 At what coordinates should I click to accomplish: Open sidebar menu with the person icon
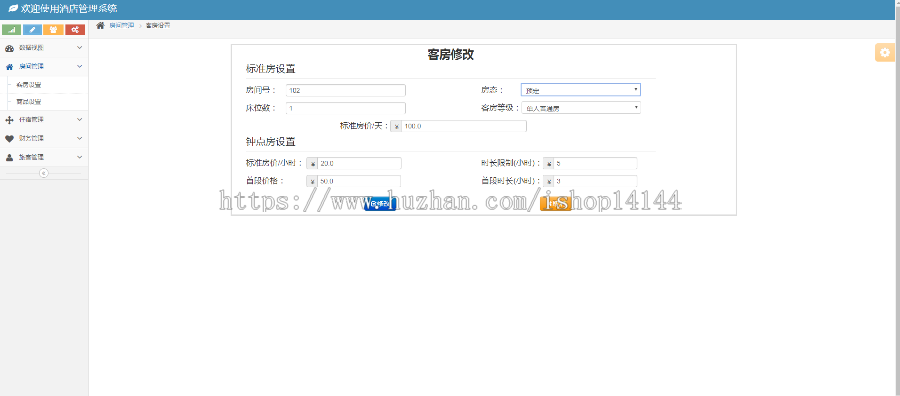(x=10, y=157)
